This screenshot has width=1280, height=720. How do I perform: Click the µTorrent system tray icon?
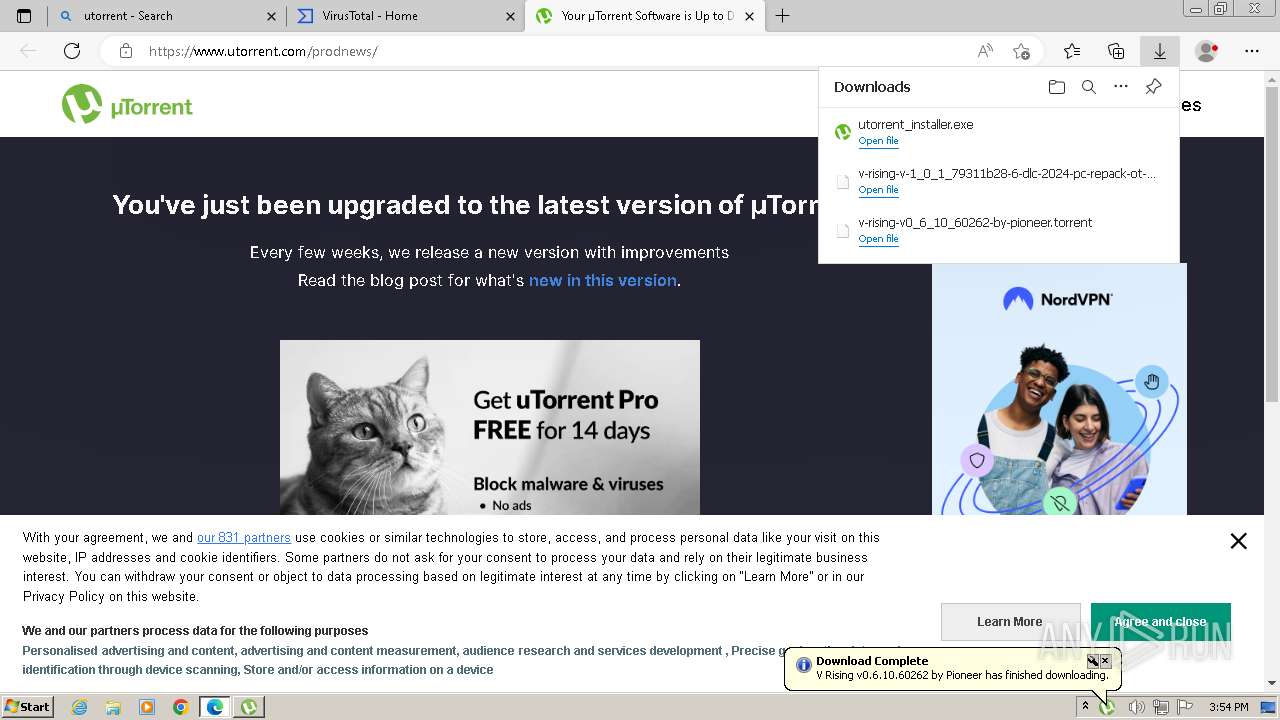pos(1108,707)
